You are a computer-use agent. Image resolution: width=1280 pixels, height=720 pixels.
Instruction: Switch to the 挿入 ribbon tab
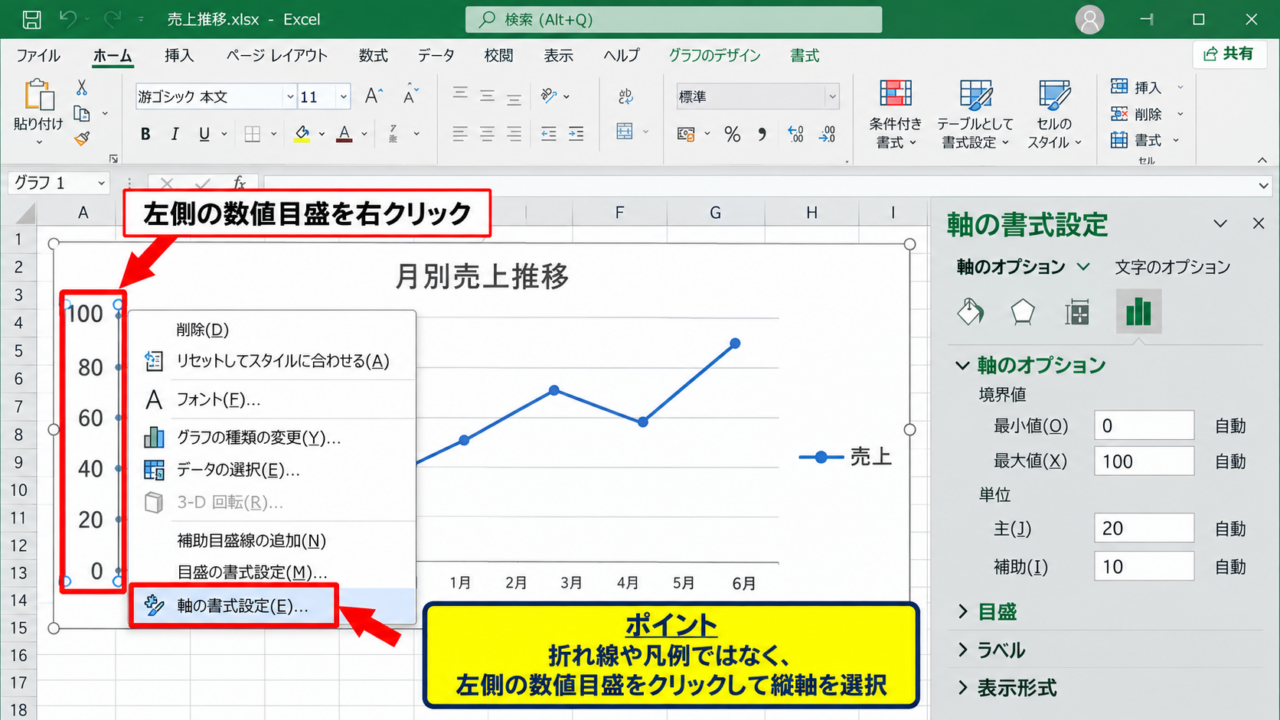click(x=179, y=56)
